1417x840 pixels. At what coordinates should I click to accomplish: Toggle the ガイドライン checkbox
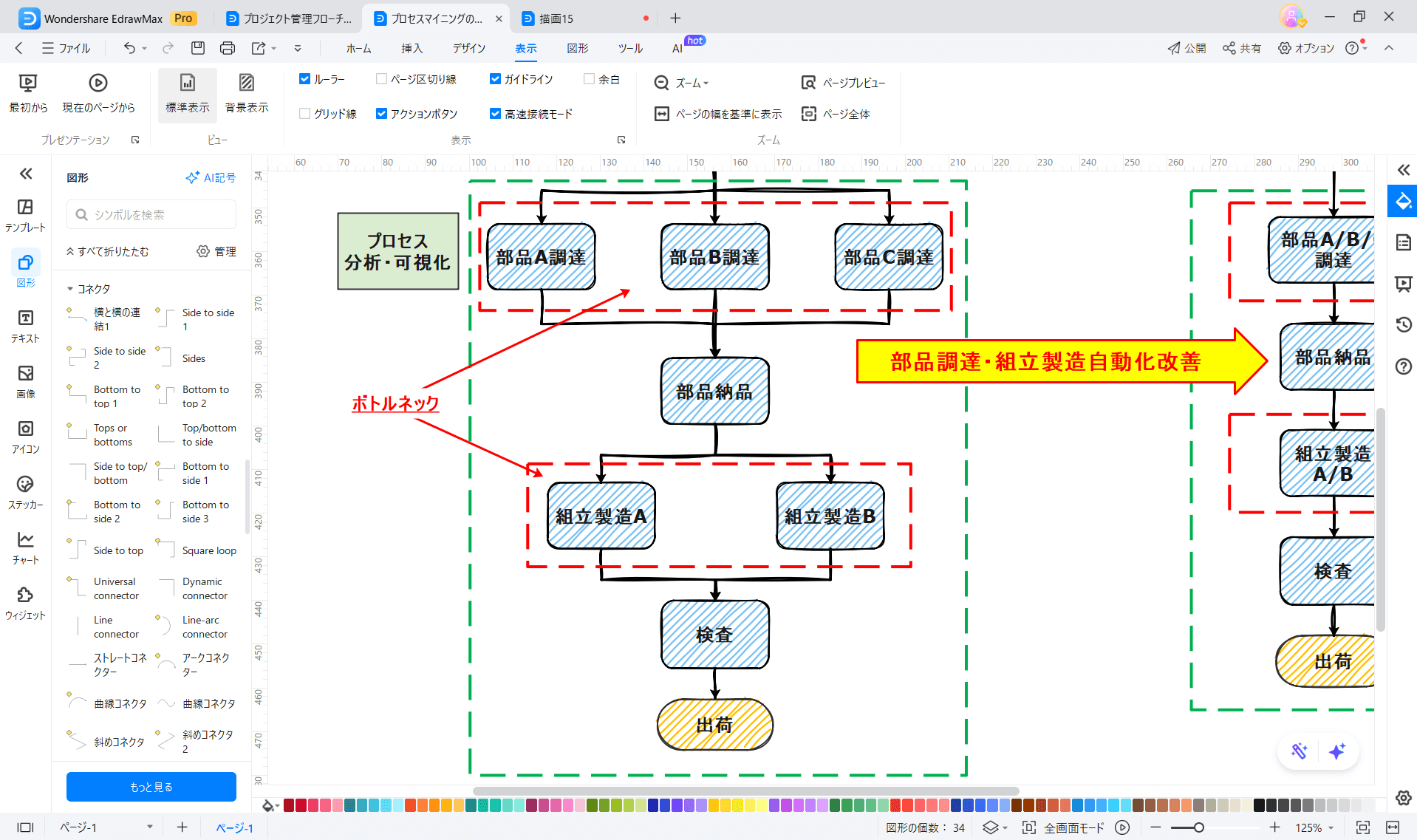[495, 79]
